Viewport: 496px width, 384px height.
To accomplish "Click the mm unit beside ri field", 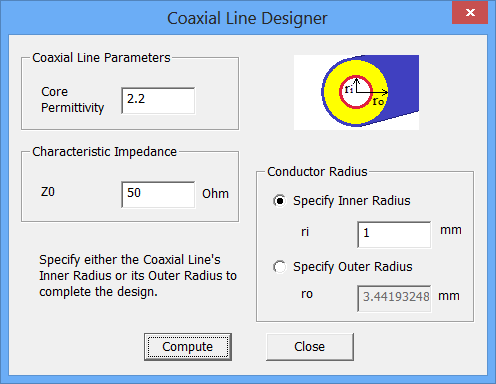I will coord(451,230).
